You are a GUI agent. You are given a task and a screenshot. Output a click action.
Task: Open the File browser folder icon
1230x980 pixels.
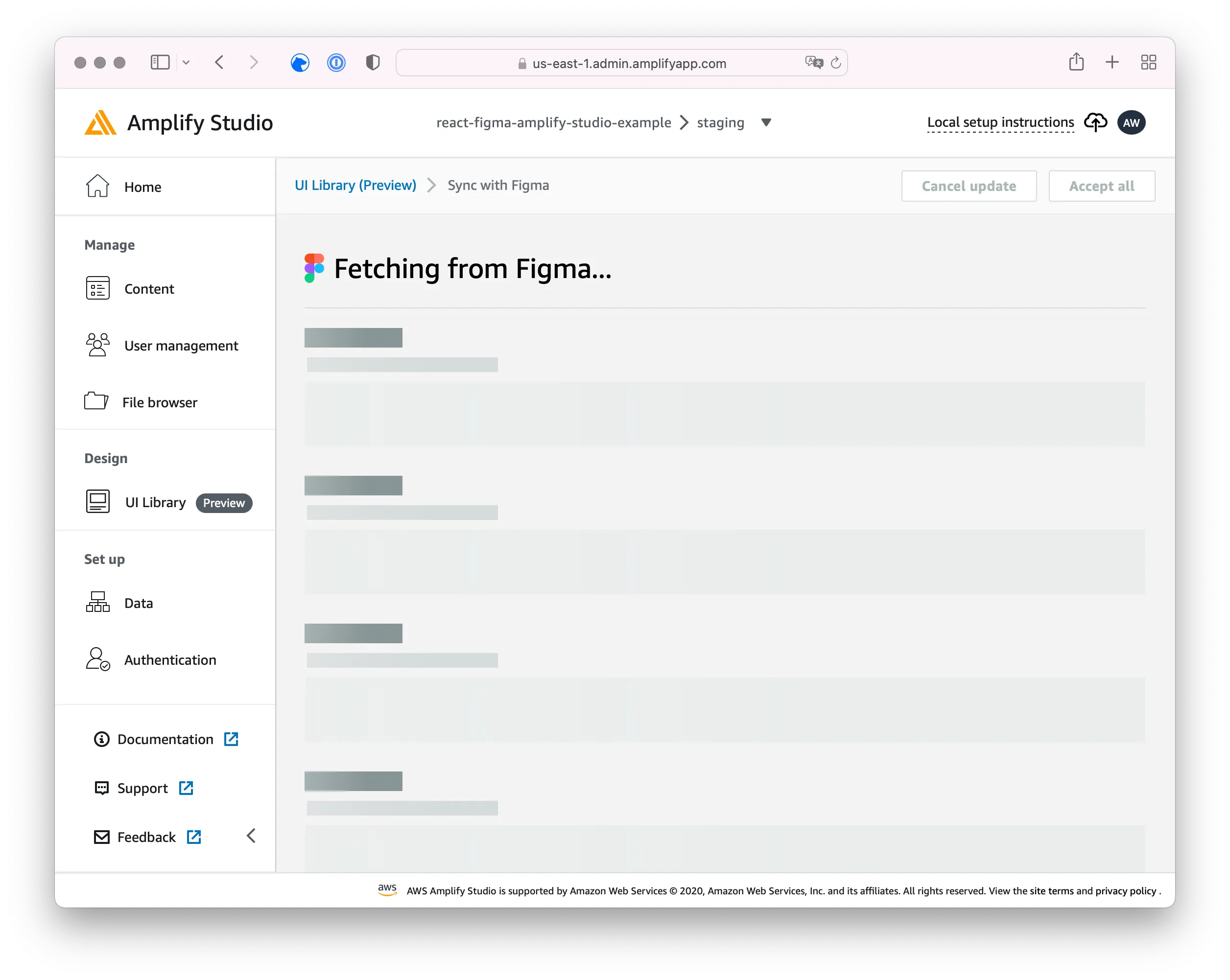[97, 401]
